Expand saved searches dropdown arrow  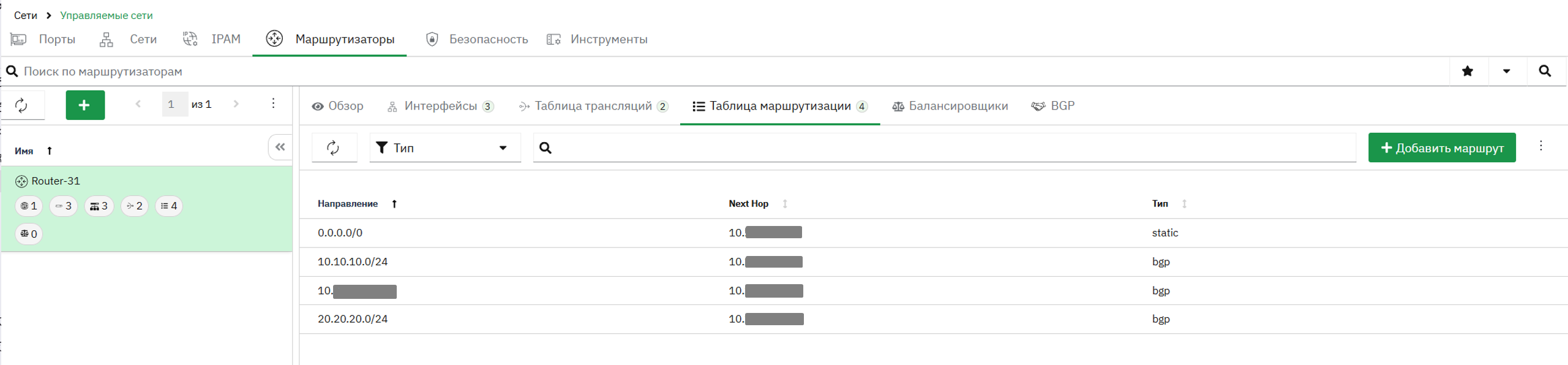[x=1506, y=72]
